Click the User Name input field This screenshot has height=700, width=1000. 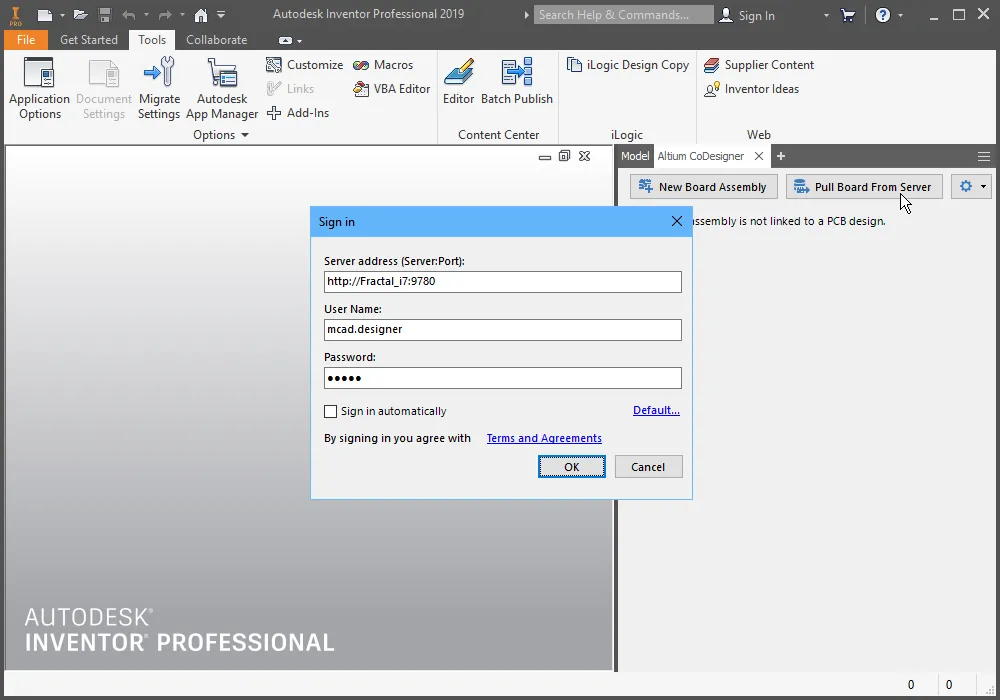coord(503,330)
